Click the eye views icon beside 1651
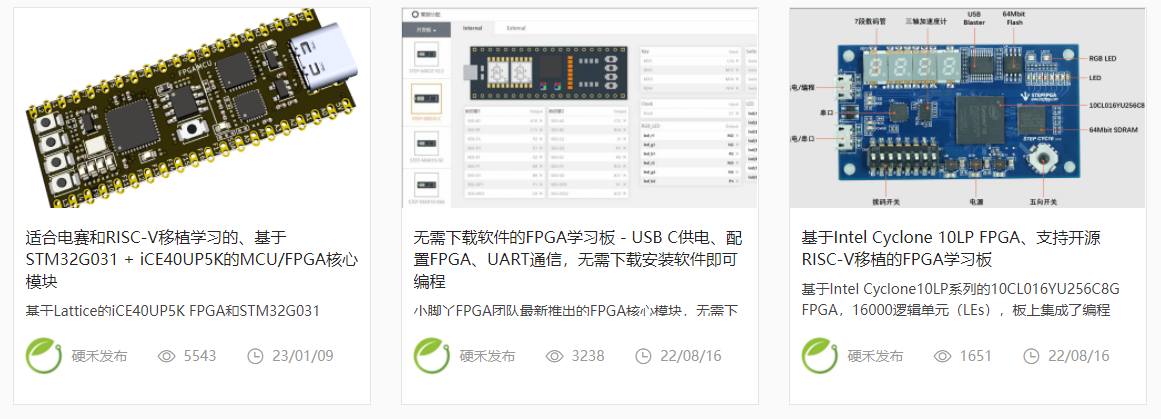 [943, 356]
